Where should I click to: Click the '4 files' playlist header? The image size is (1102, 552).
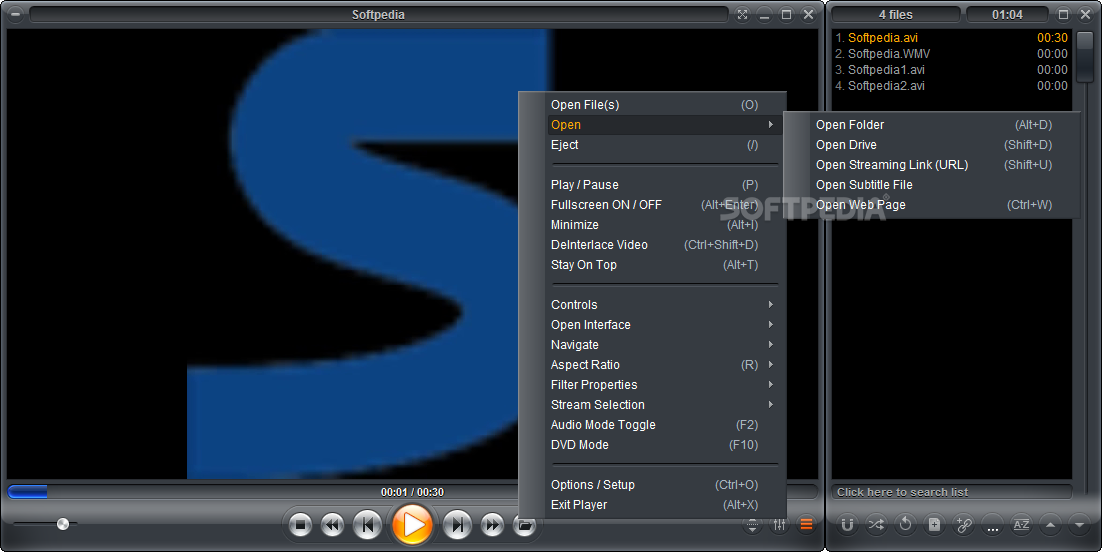point(895,15)
